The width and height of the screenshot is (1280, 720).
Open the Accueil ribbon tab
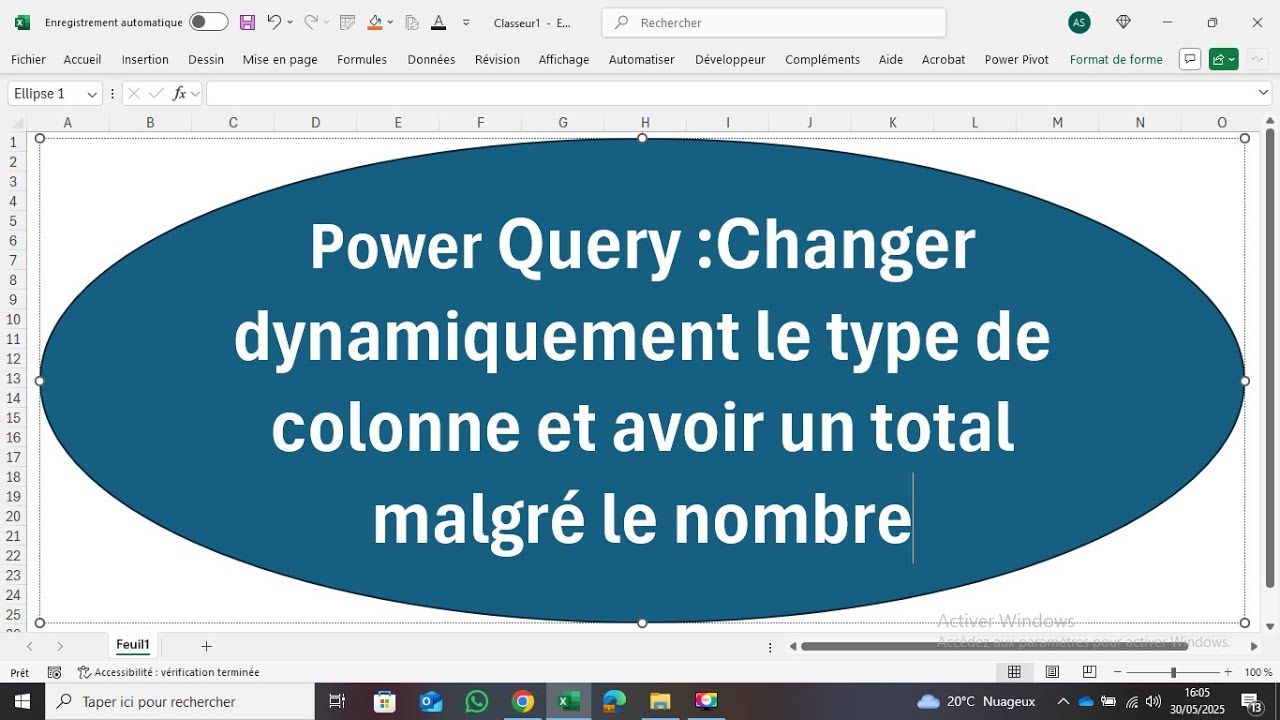tap(82, 59)
